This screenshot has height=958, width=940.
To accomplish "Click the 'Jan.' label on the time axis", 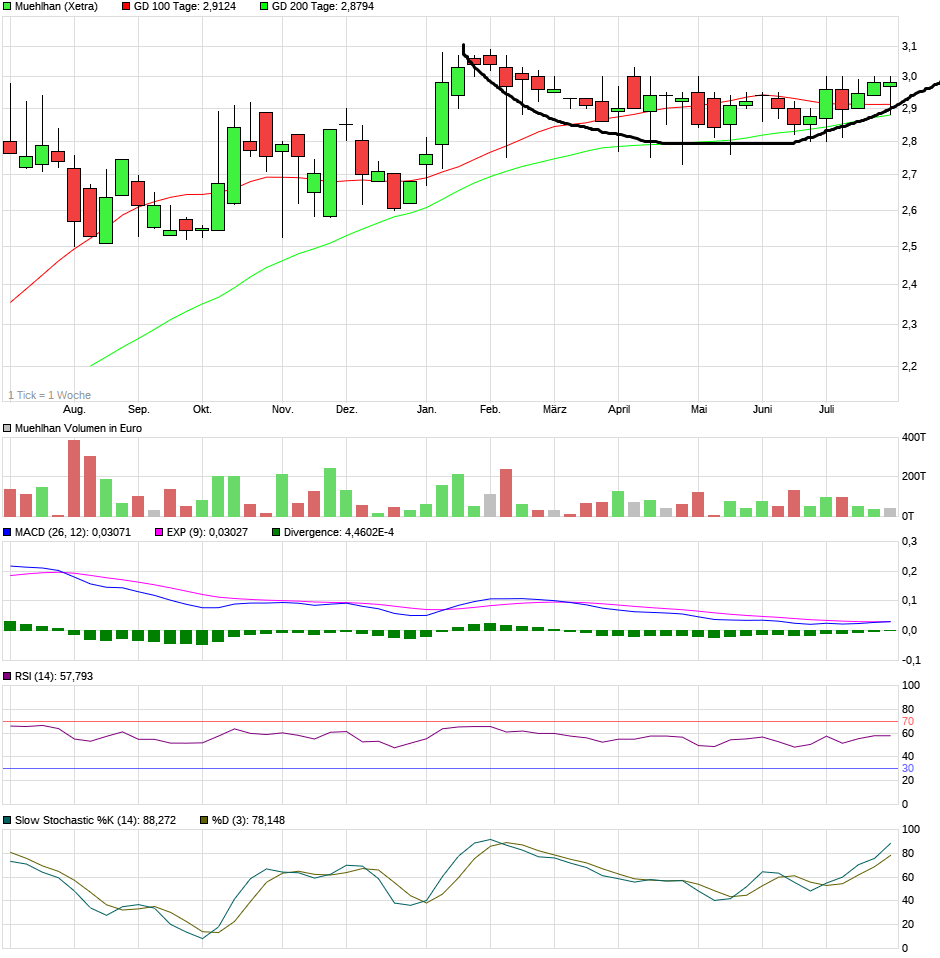I will click(x=427, y=410).
